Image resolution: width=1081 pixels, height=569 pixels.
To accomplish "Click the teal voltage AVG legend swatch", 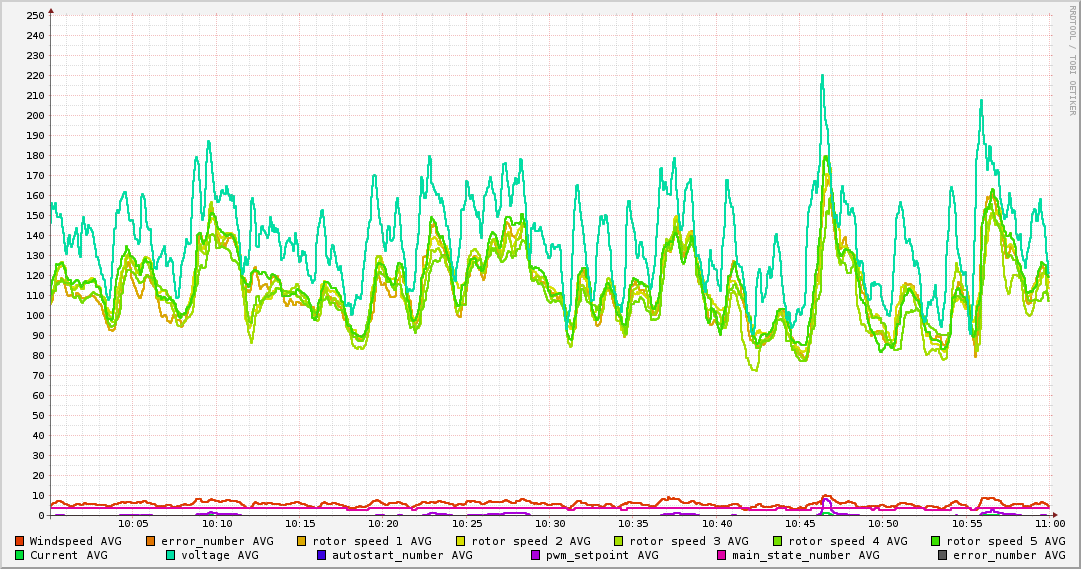I will click(x=171, y=555).
